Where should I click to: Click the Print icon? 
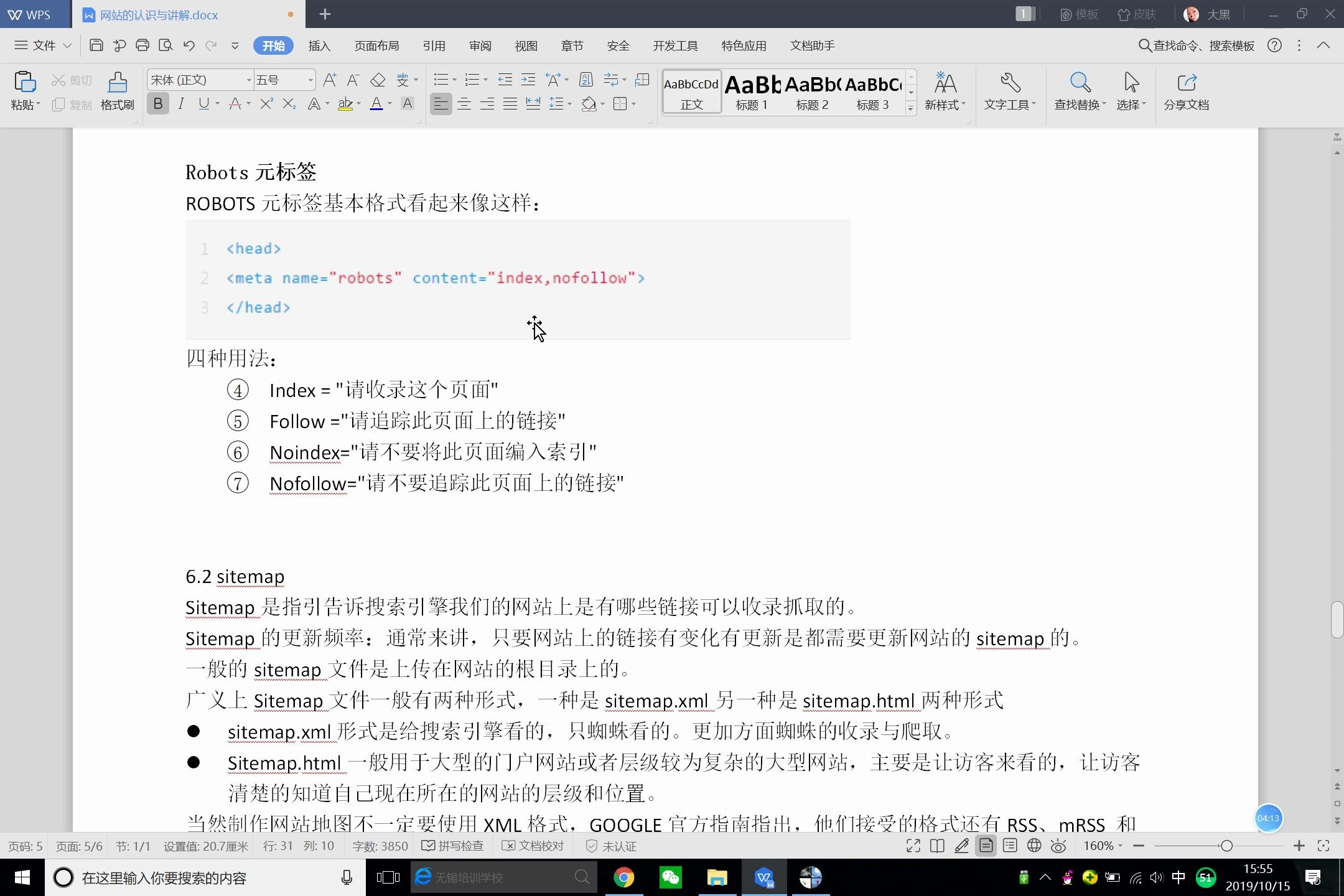[142, 45]
